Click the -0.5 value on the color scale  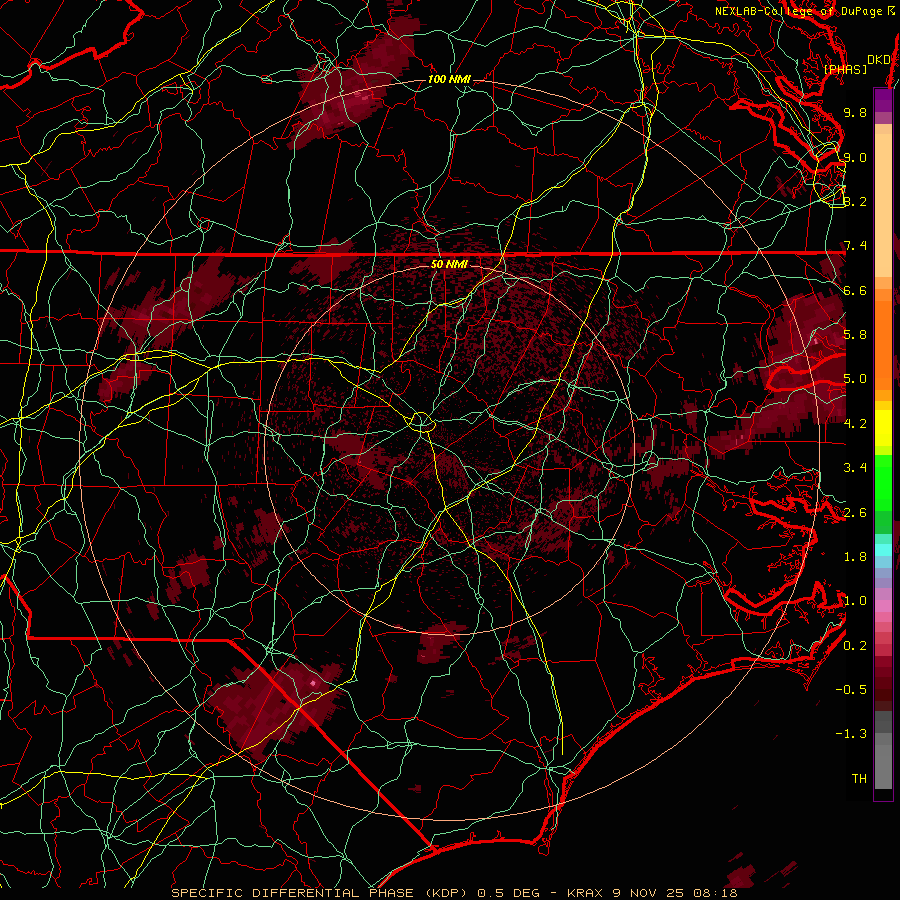(x=851, y=690)
